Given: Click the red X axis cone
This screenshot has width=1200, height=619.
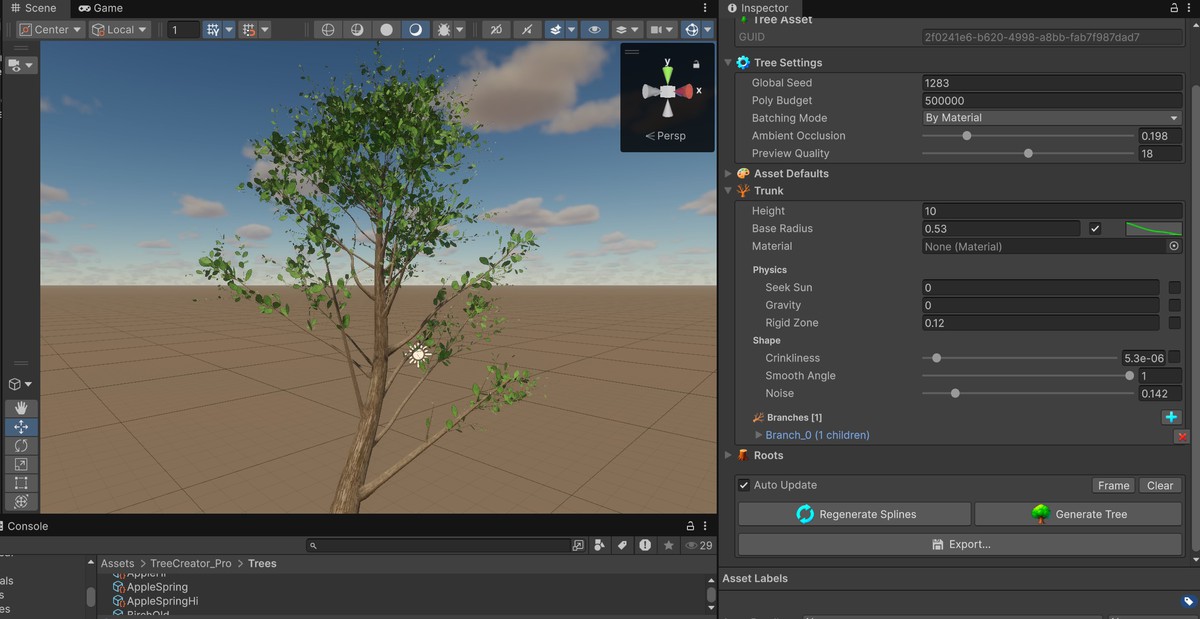Looking at the screenshot, I should click(x=685, y=91).
